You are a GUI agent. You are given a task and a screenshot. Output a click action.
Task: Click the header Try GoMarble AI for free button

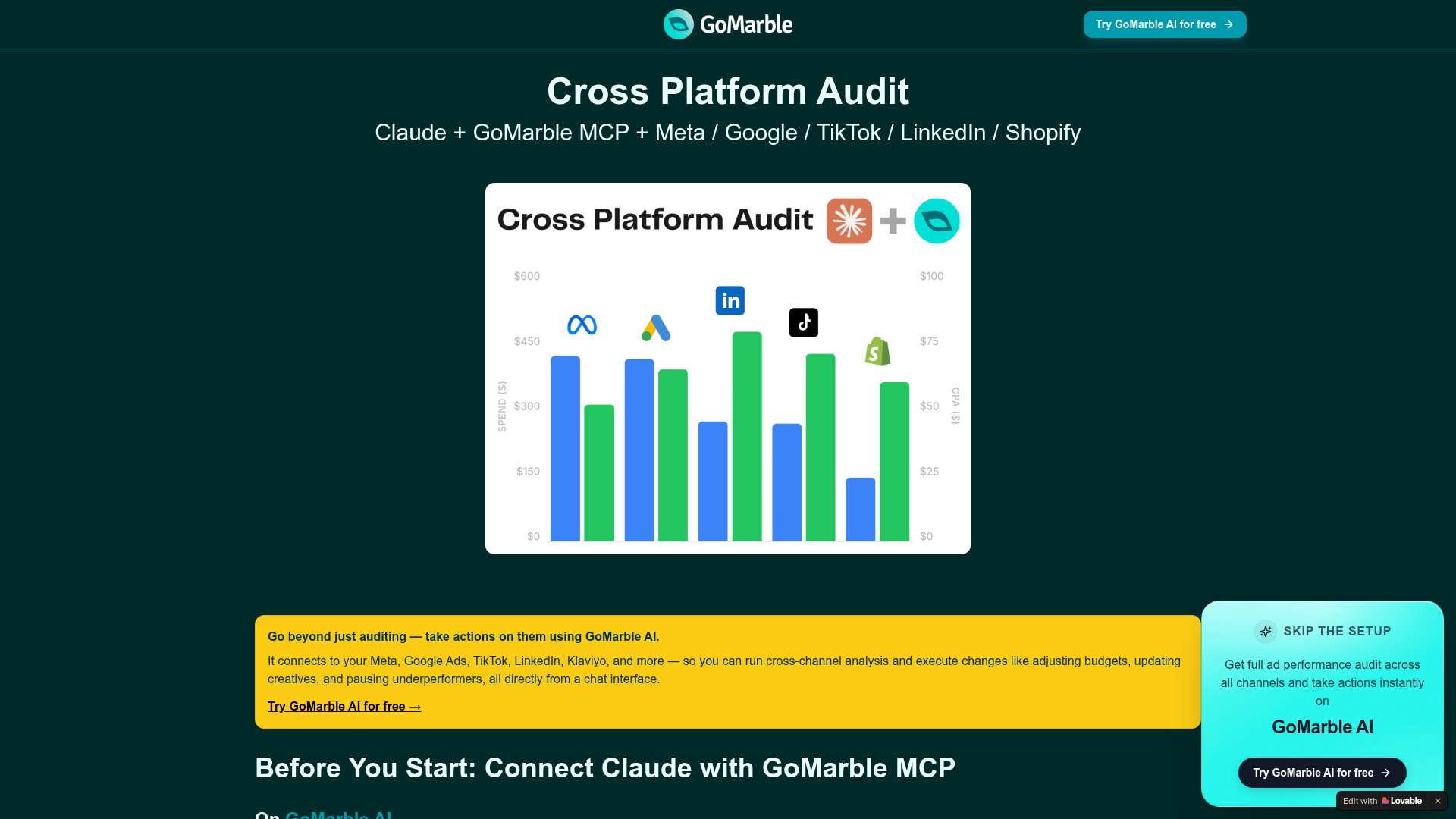[x=1164, y=24]
